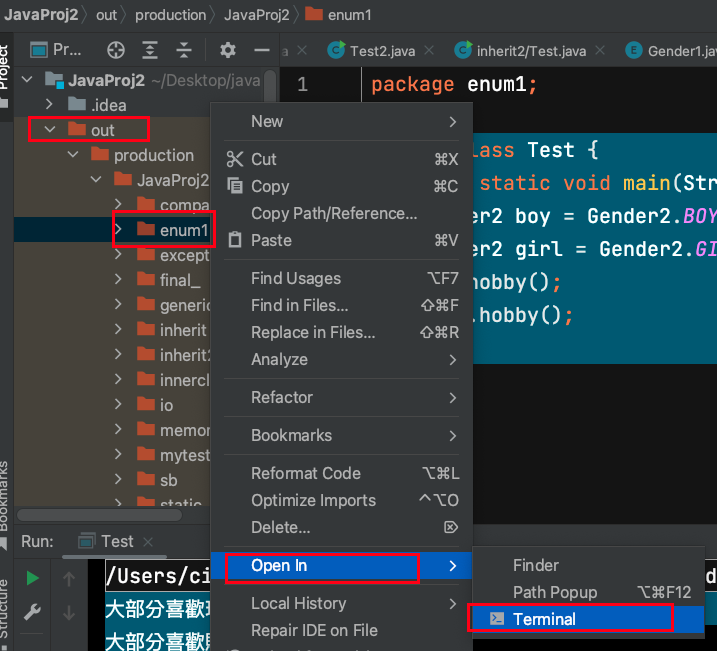Click the Collapse All icon in Project panel

[184, 50]
